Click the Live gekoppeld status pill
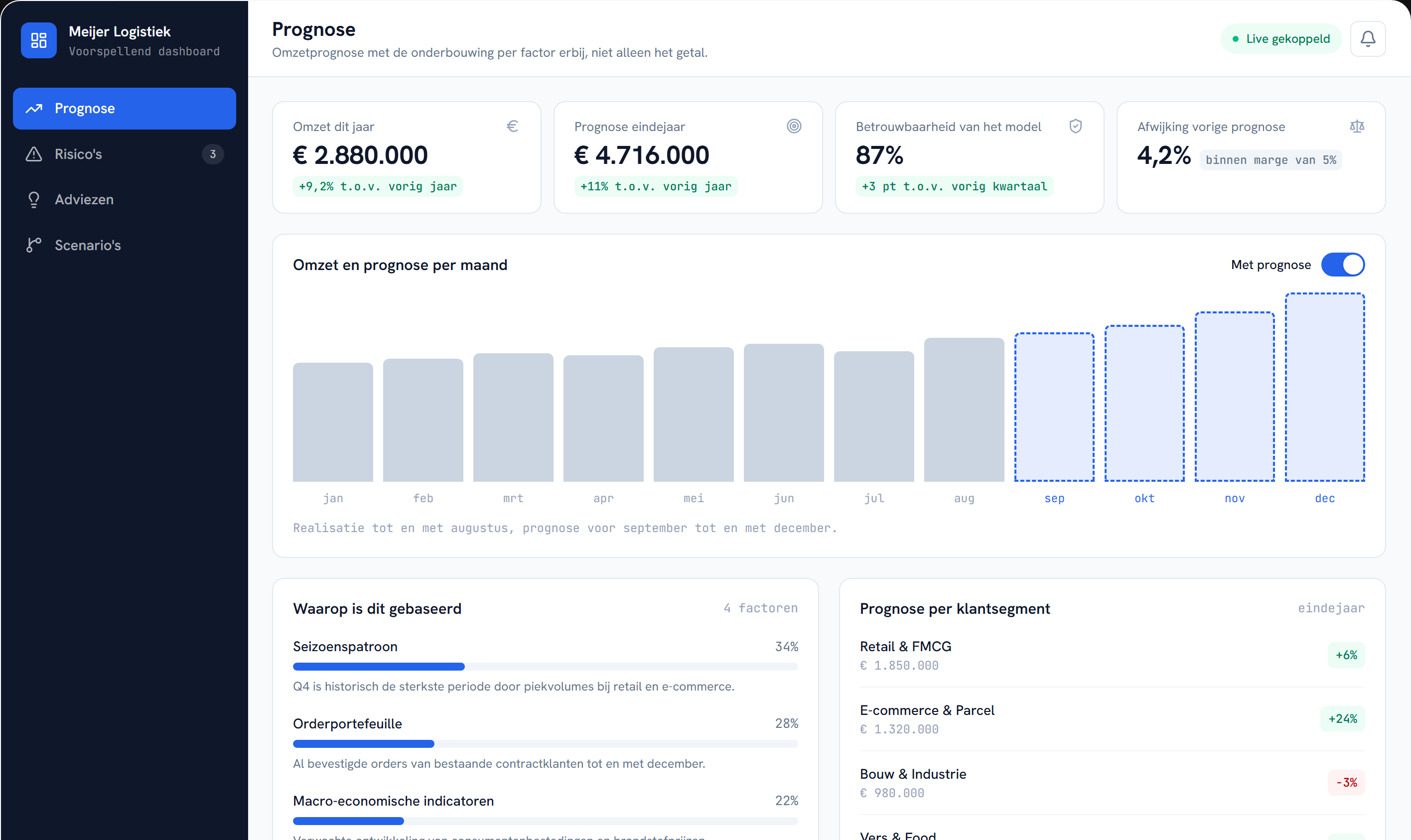 (1281, 38)
